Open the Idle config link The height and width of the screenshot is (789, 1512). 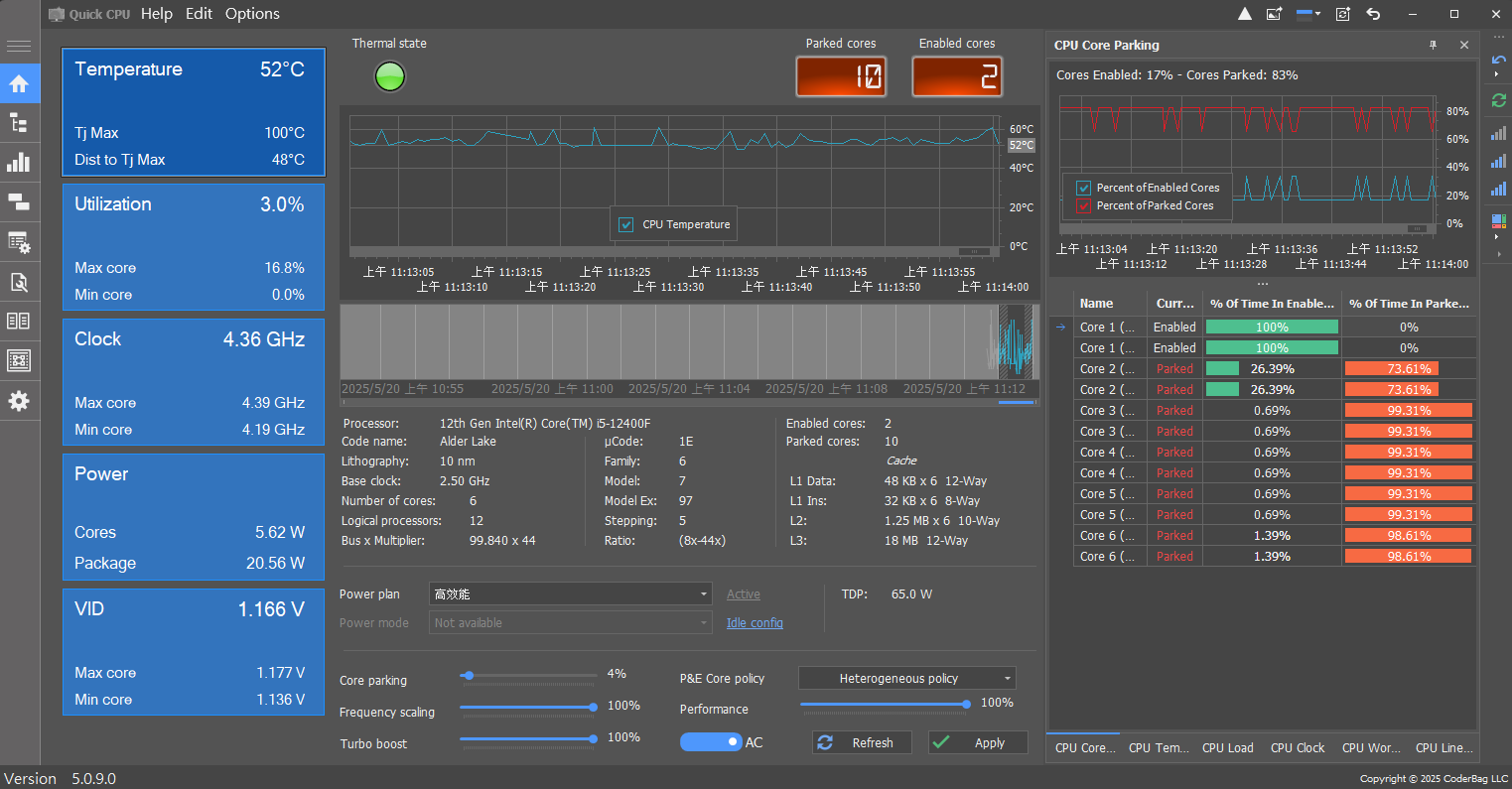pyautogui.click(x=755, y=623)
